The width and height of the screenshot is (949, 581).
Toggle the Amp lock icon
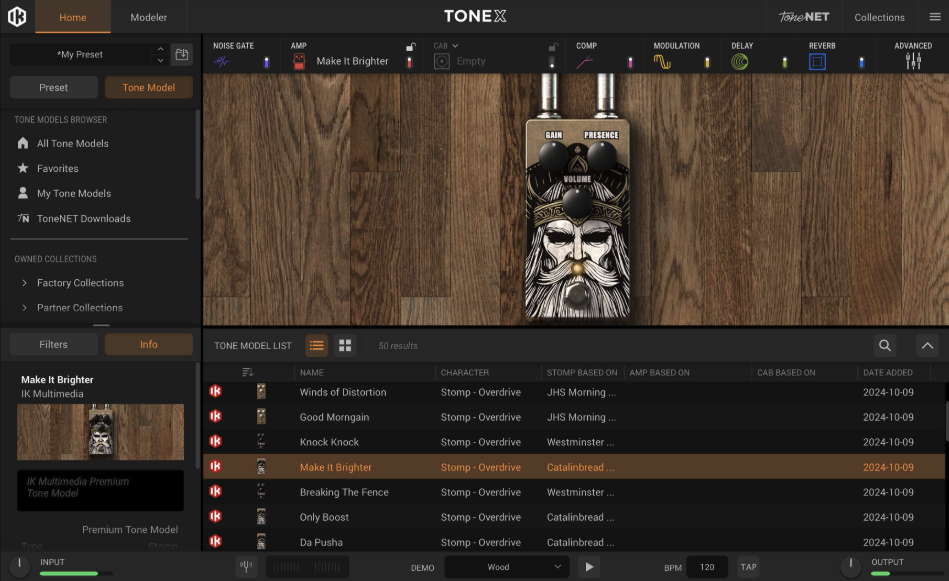[410, 47]
